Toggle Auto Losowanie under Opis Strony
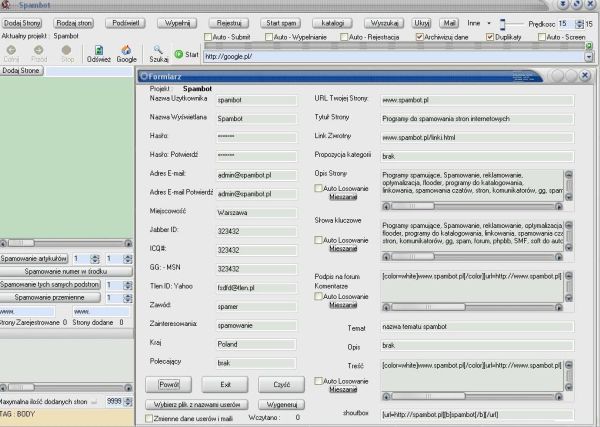 pos(318,188)
